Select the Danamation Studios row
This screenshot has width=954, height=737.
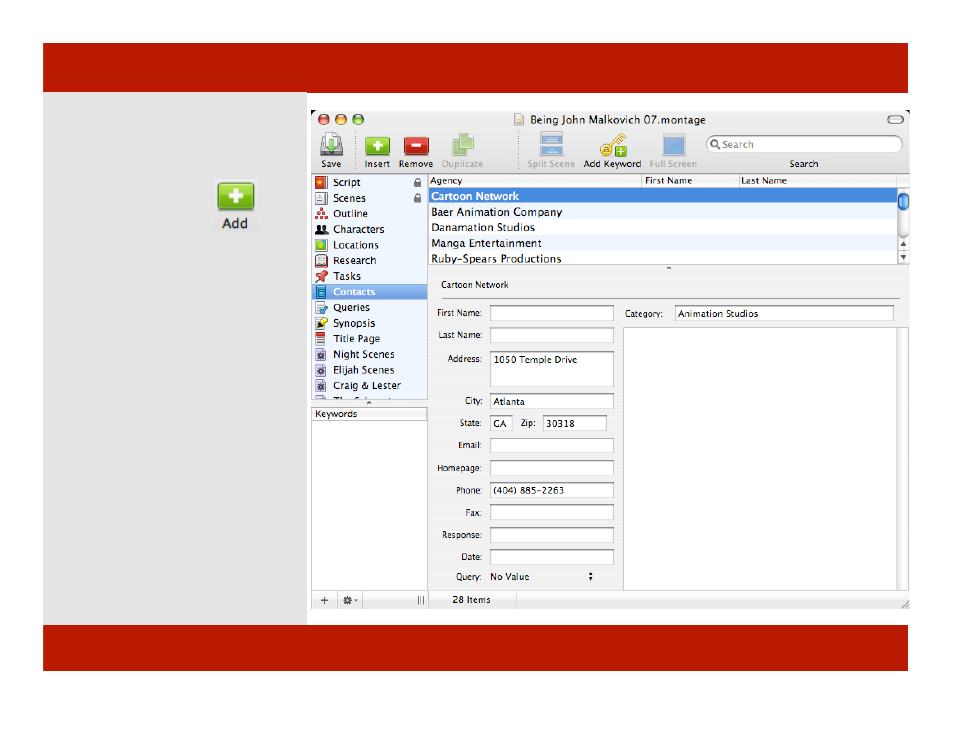[663, 228]
